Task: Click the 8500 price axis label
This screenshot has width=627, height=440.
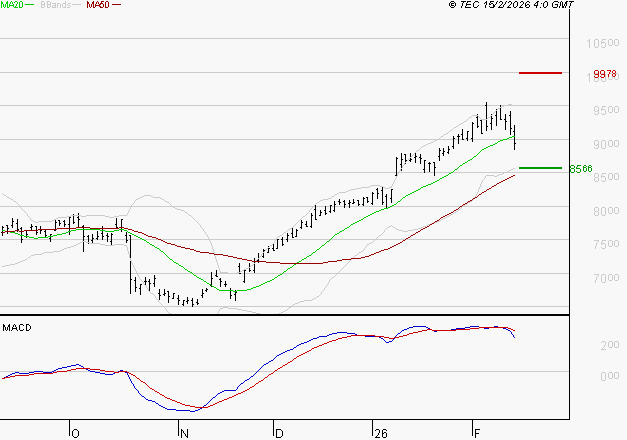Action: tap(606, 177)
